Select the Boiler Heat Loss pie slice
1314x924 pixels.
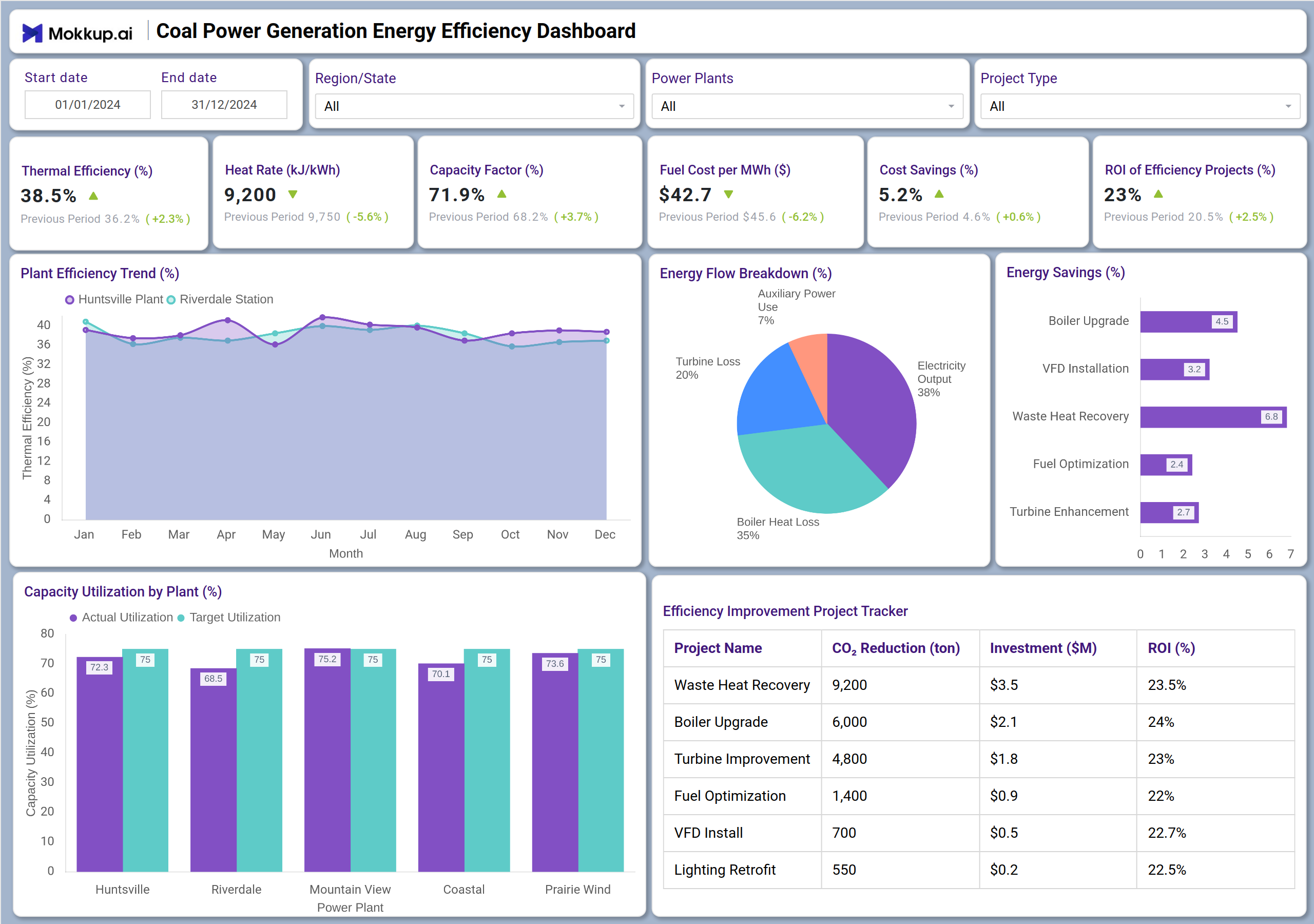pos(807,469)
